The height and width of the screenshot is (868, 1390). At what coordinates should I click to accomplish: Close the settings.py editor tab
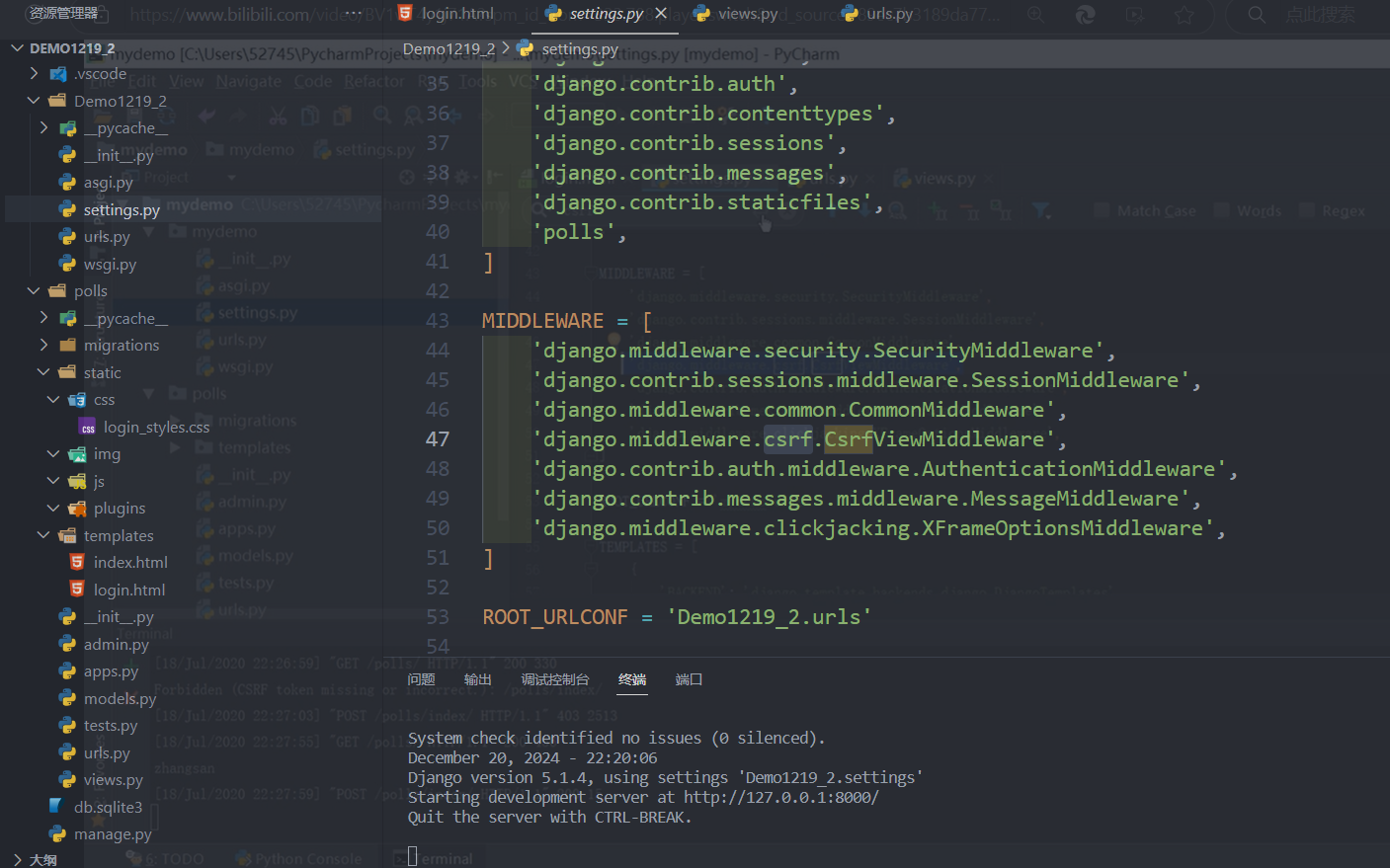661,13
